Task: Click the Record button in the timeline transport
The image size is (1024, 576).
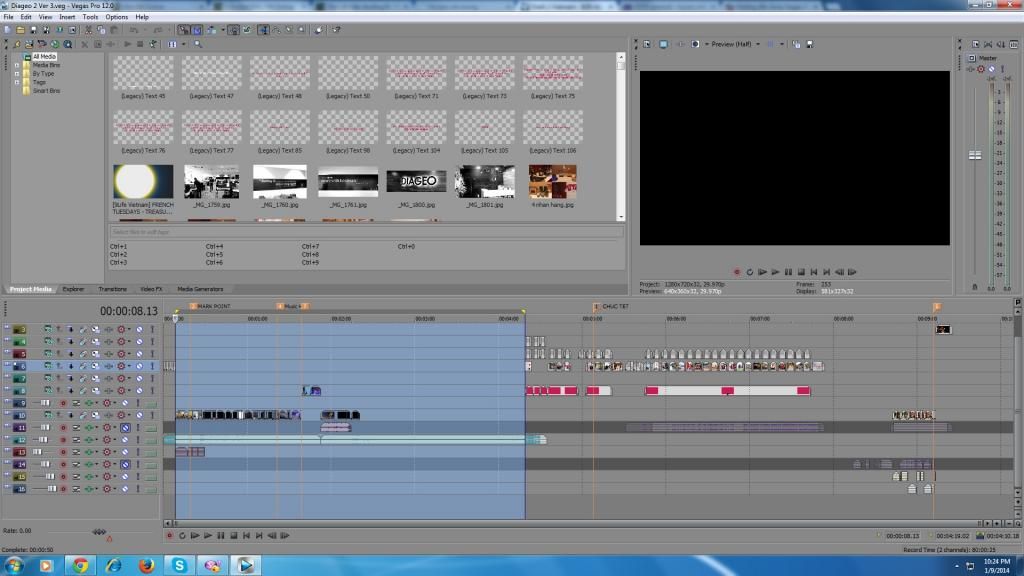Action: [169, 536]
